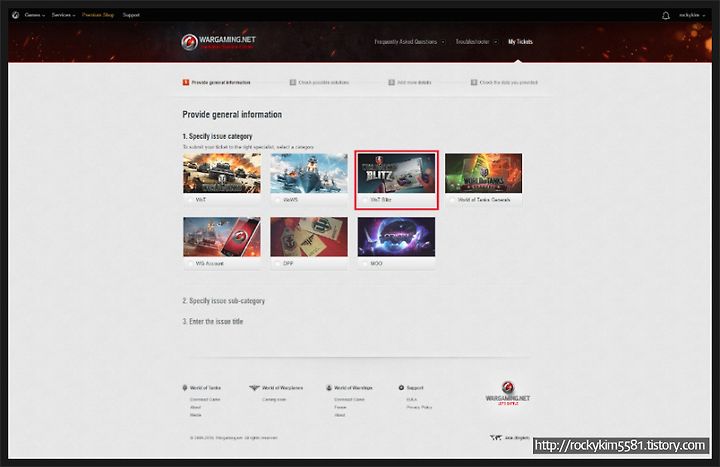Open Privacy Policy footer link

click(419, 407)
